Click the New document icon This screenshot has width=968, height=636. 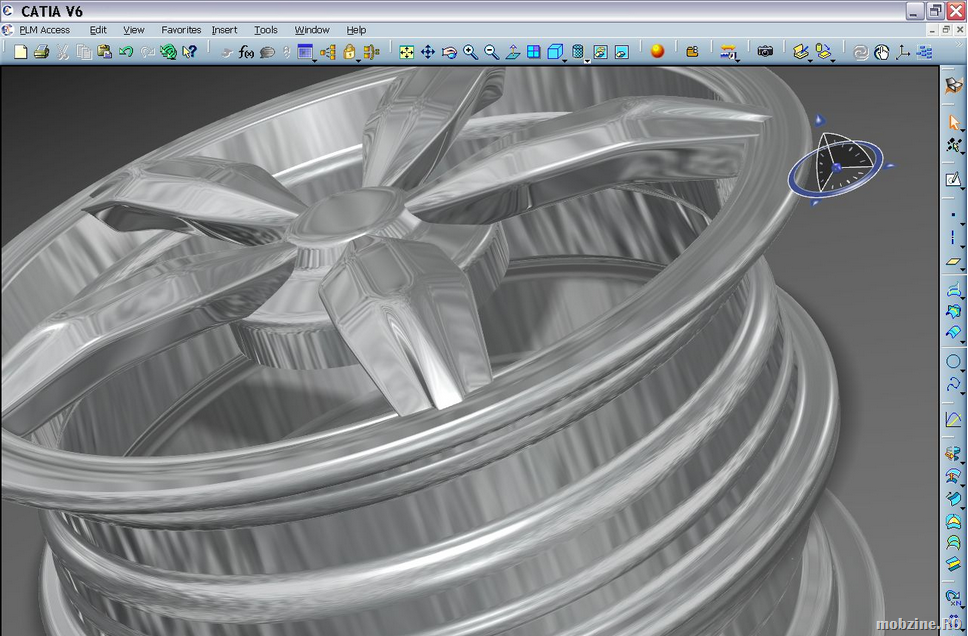[x=20, y=52]
